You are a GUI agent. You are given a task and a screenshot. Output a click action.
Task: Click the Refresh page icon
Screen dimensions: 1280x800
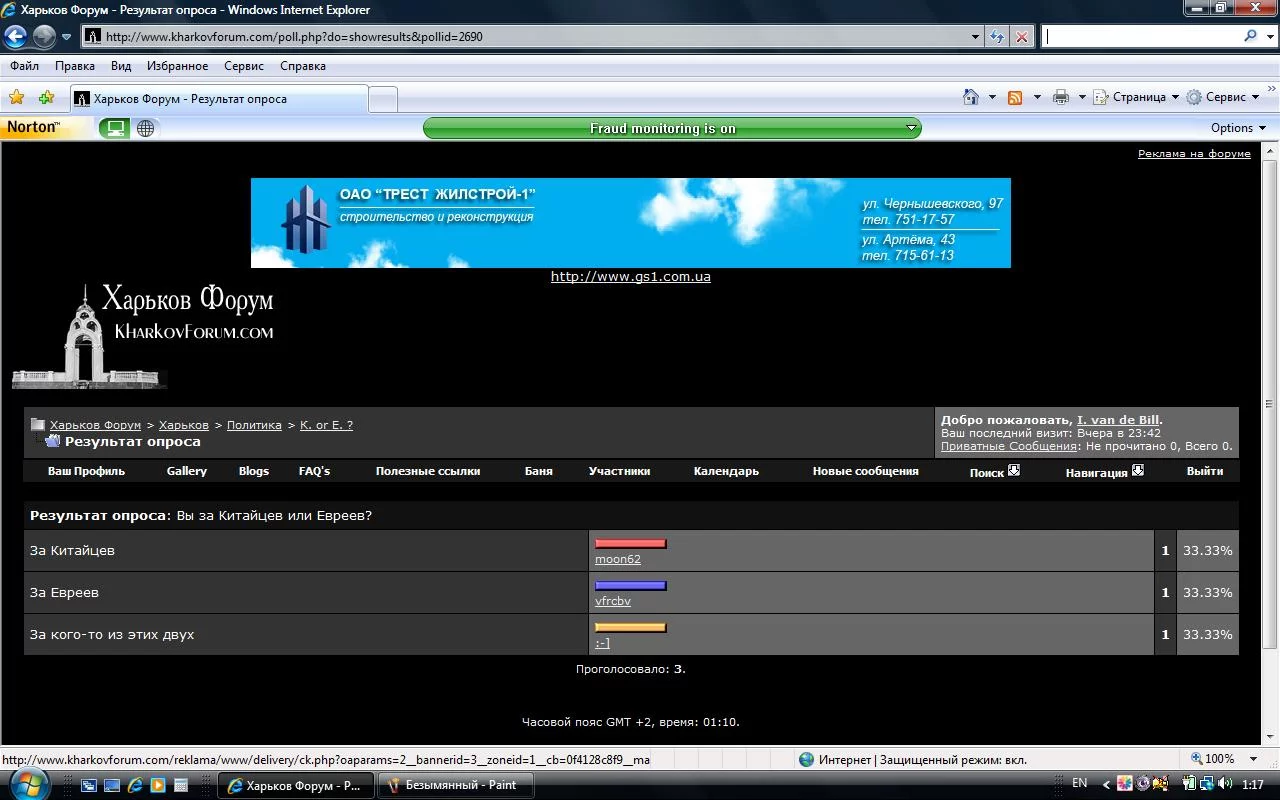[x=997, y=37]
